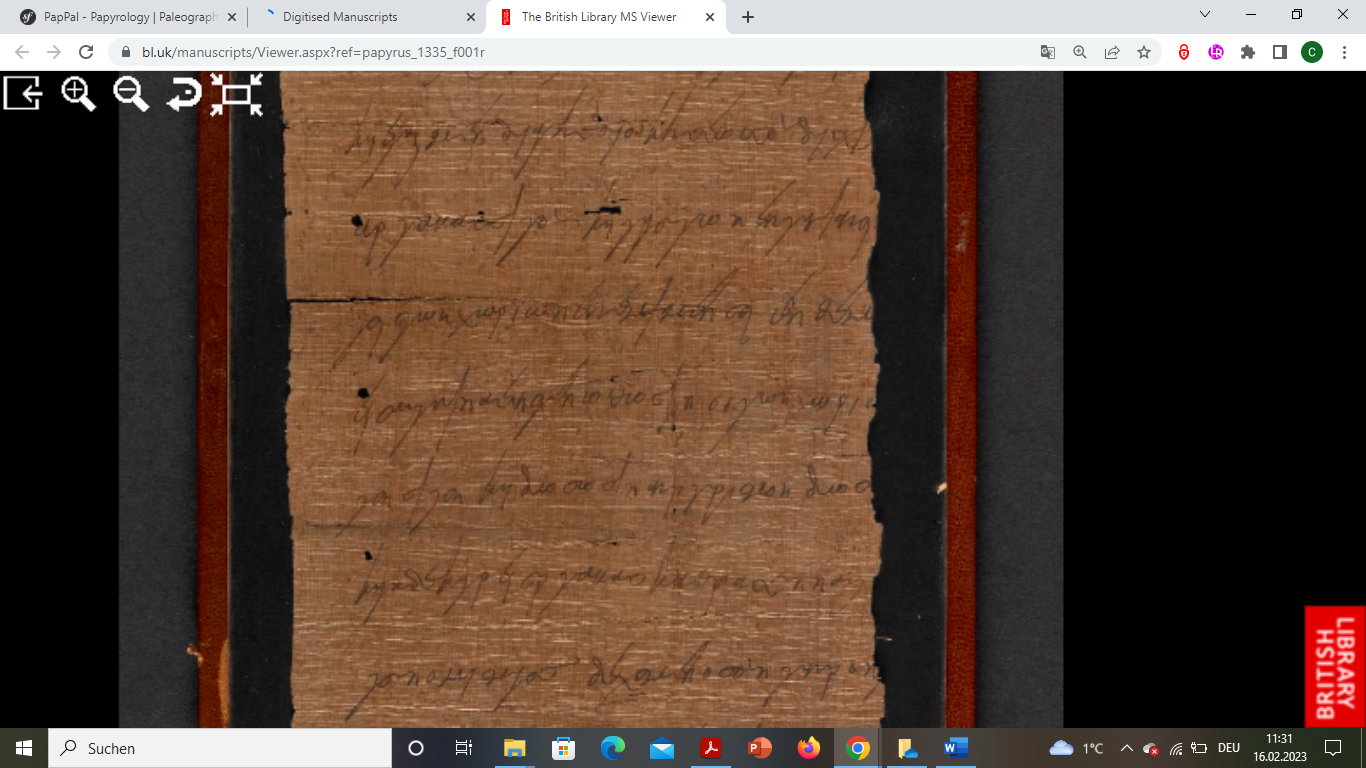This screenshot has height=768, width=1366.
Task: Open Chrome's page zoom indicator in address bar
Action: click(x=1079, y=52)
